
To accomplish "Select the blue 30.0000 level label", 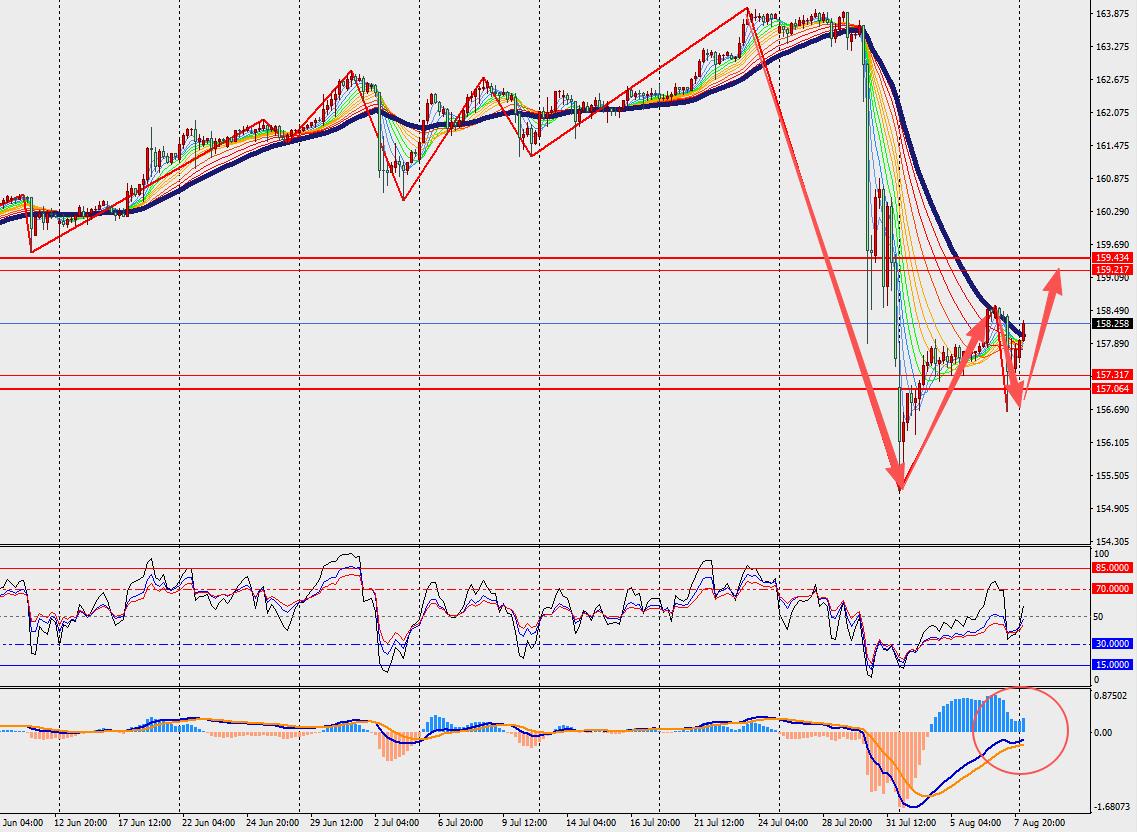I will tap(1112, 644).
